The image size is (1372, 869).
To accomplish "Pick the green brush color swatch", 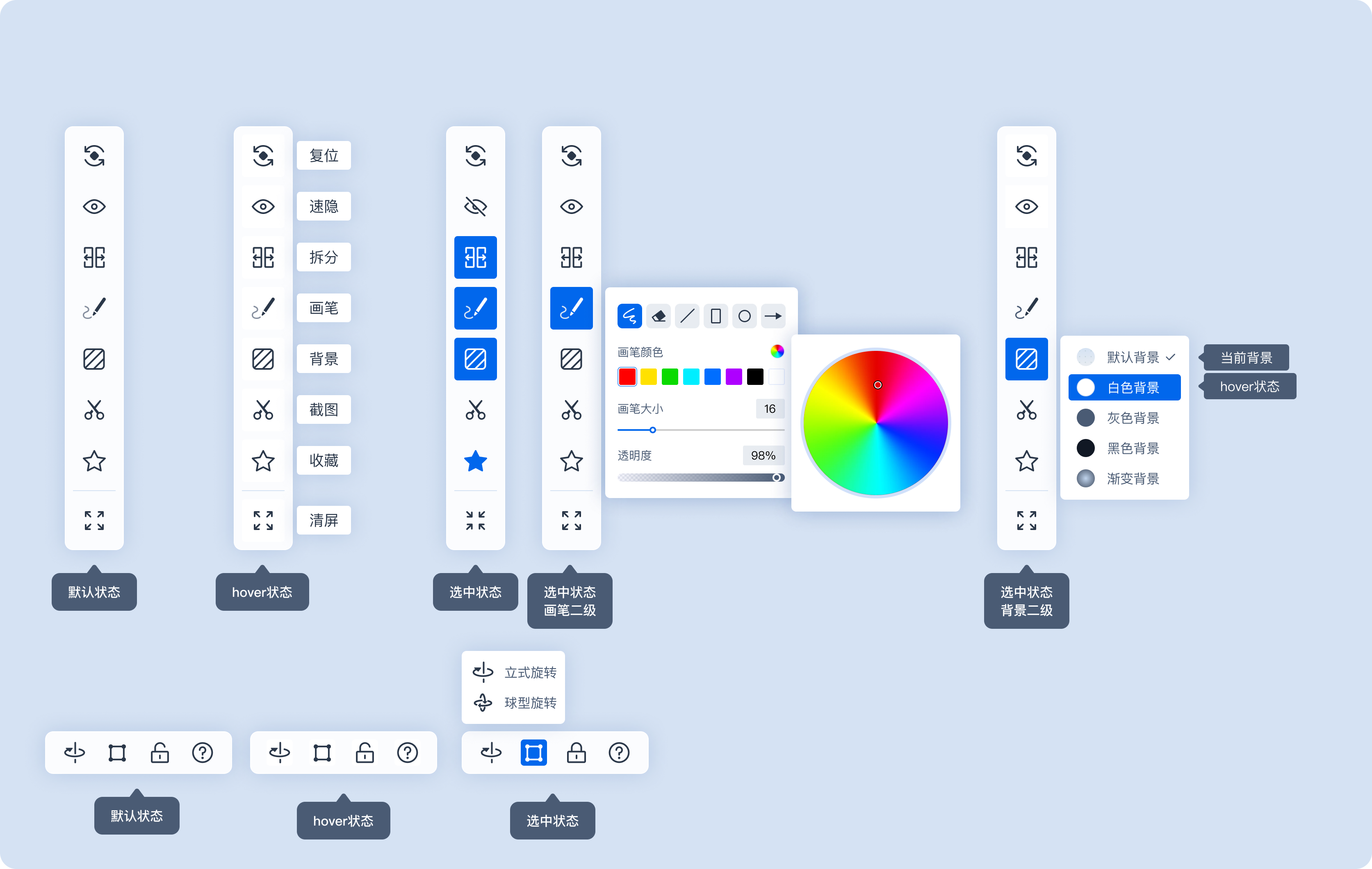I will pos(670,376).
